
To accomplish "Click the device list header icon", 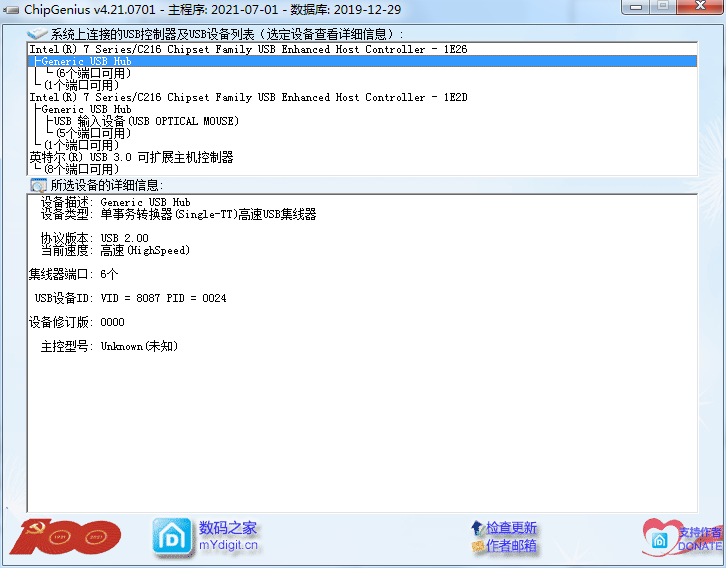I will [38, 34].
